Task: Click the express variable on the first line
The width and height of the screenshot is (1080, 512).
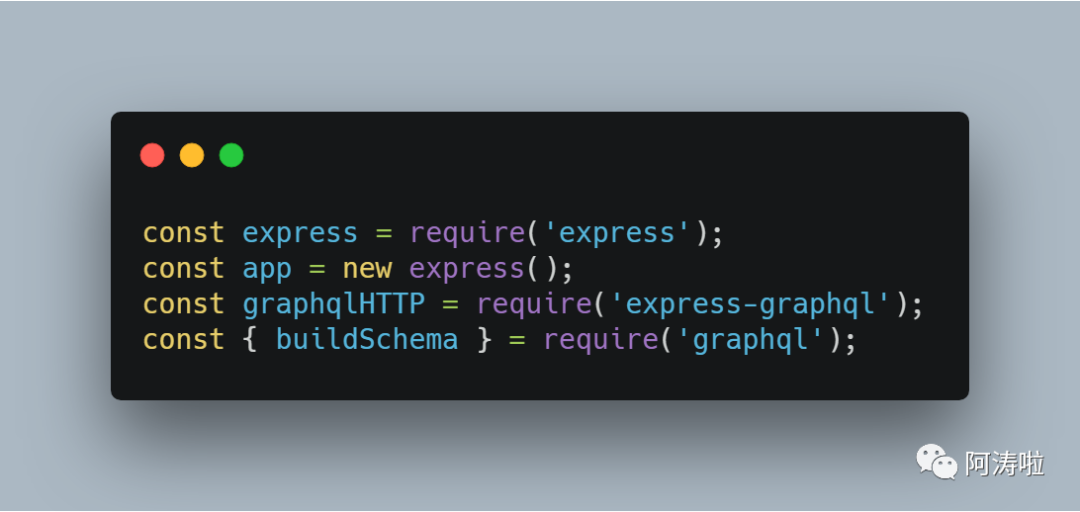Action: pos(300,233)
